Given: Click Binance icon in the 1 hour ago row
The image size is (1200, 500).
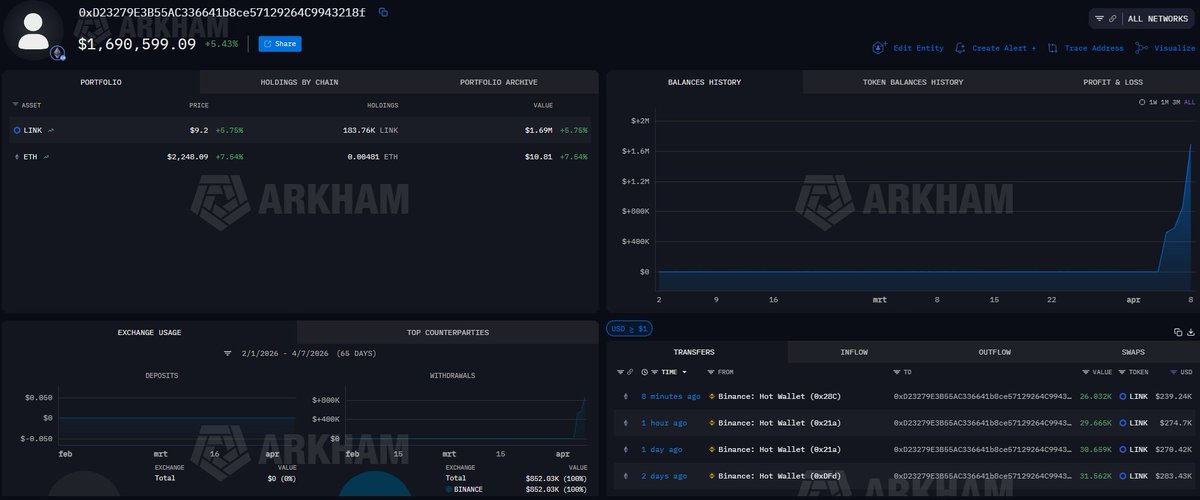Looking at the screenshot, I should click(711, 423).
